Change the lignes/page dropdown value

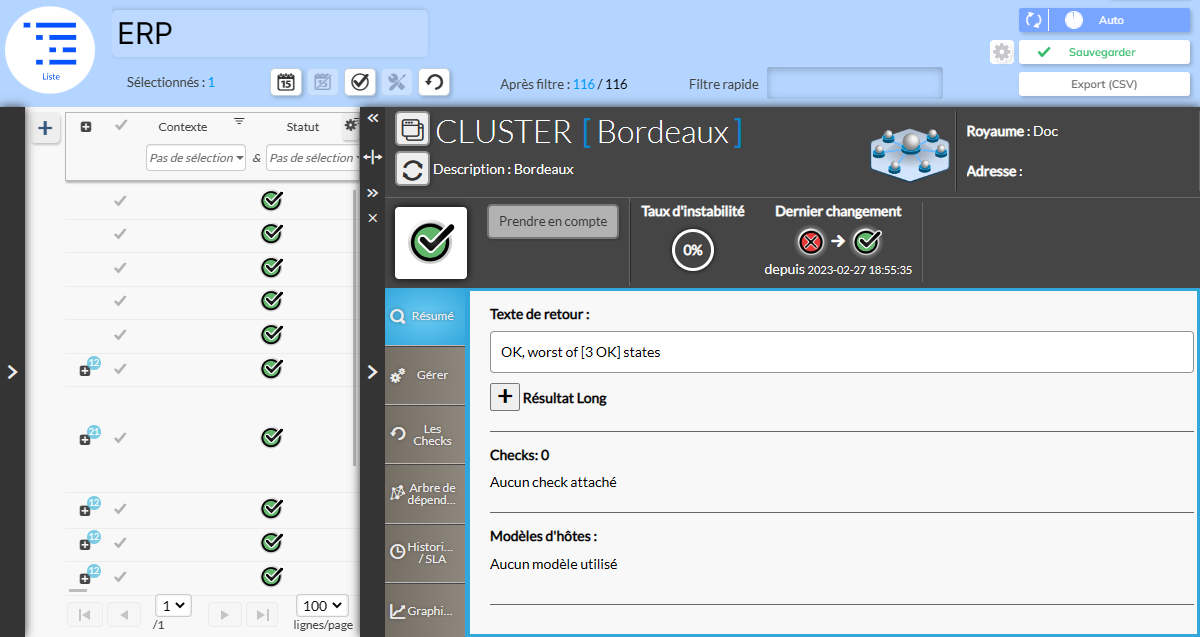[x=322, y=606]
